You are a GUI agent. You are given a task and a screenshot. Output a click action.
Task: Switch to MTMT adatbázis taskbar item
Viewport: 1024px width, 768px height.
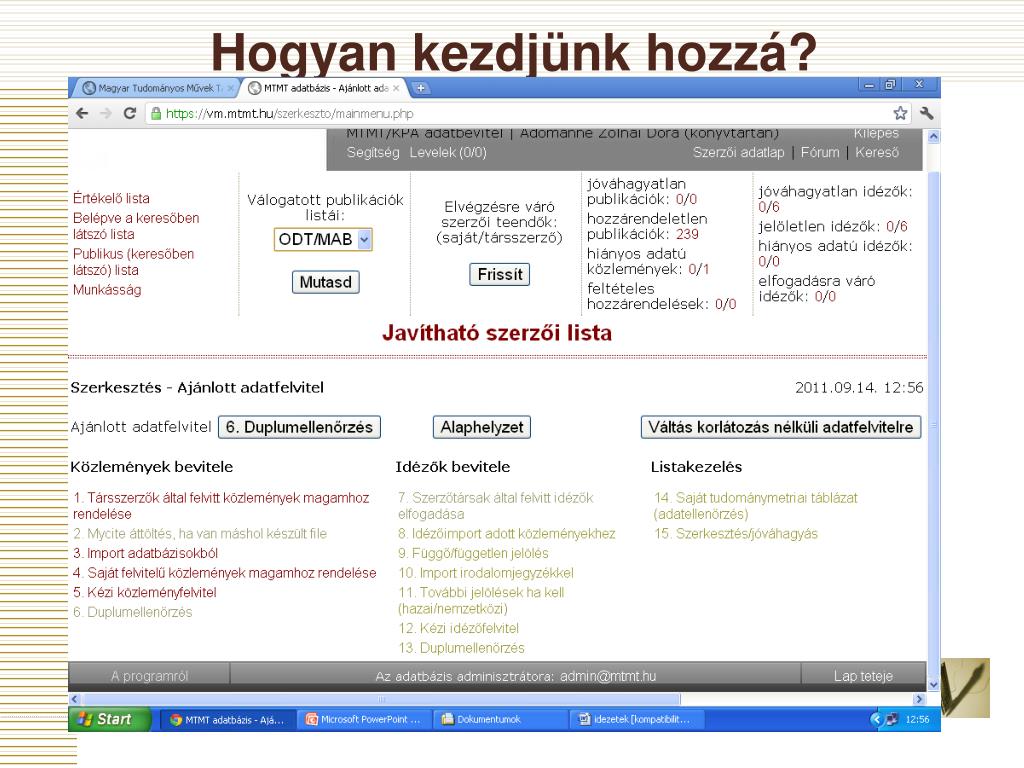click(227, 719)
